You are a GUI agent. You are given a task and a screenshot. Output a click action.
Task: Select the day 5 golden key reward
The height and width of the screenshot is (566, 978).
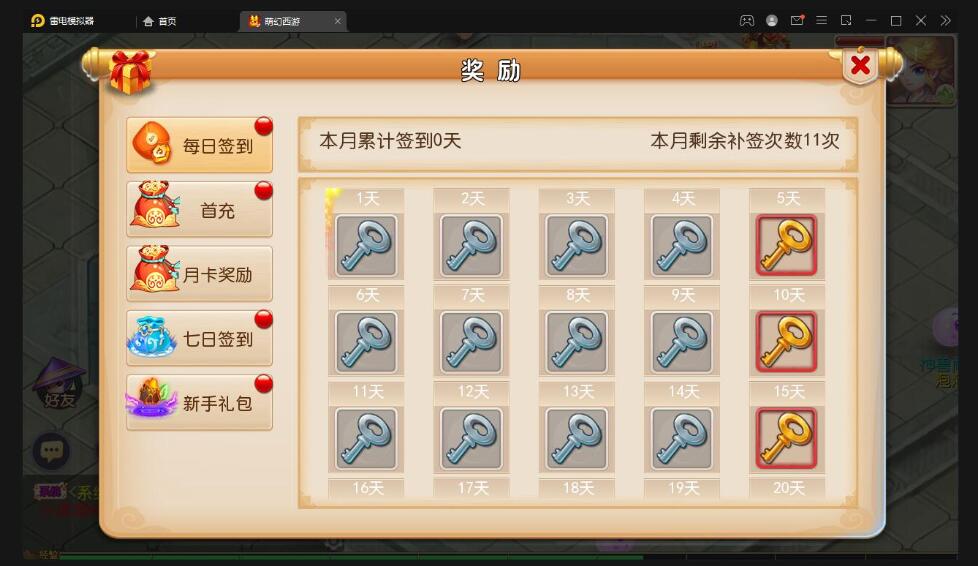coord(787,245)
